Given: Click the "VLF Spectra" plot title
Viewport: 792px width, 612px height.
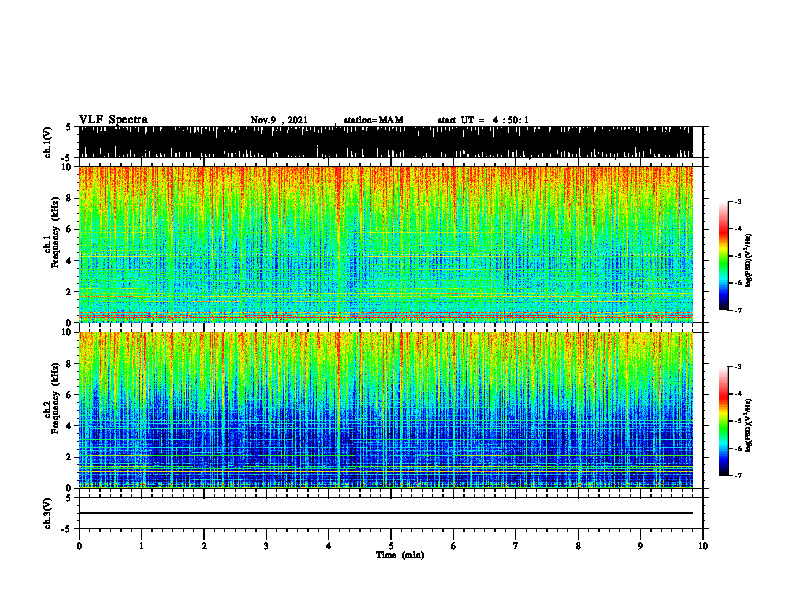Looking at the screenshot, I should tap(113, 120).
